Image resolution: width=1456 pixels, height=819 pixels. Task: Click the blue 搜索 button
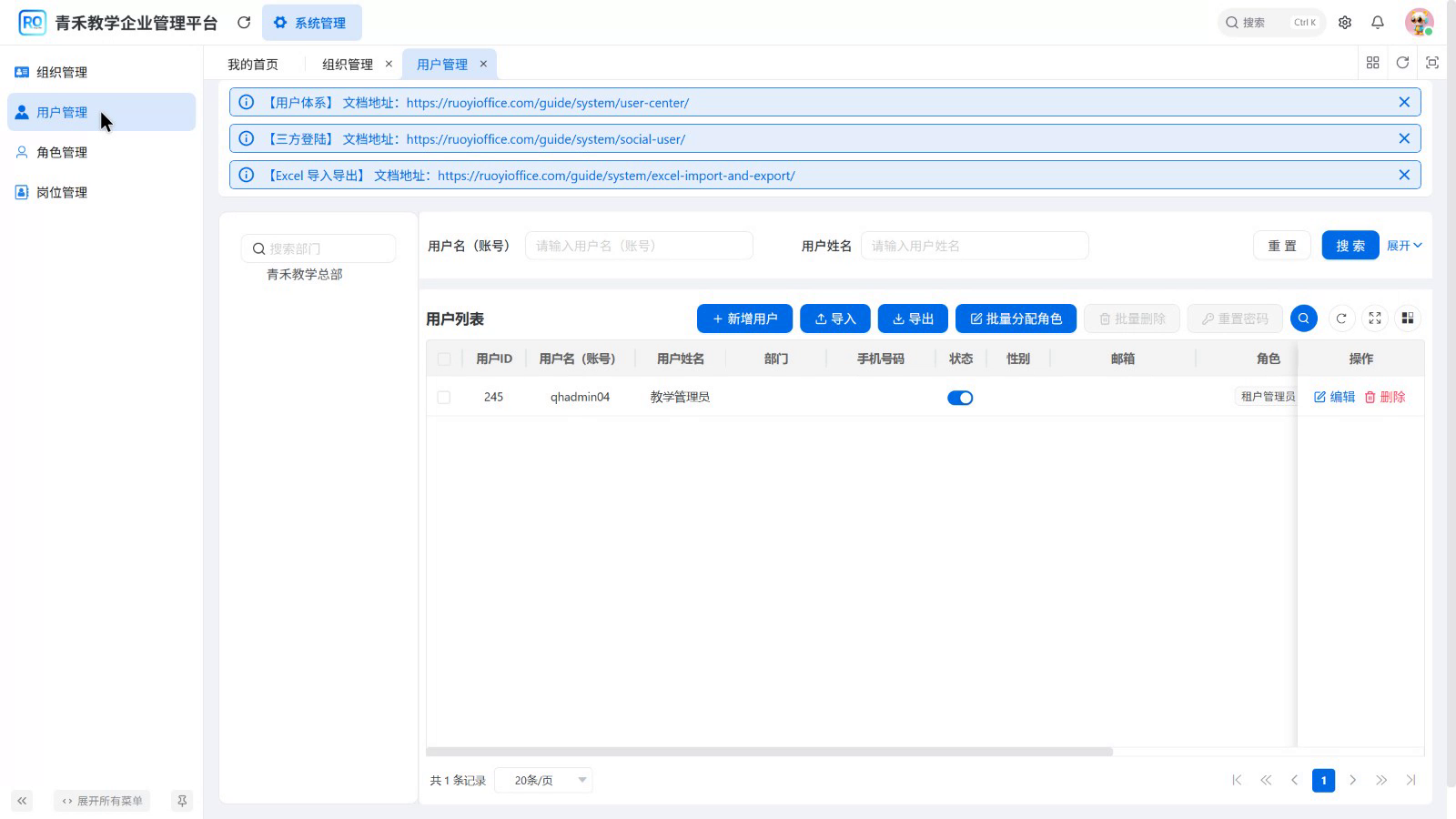1350,246
